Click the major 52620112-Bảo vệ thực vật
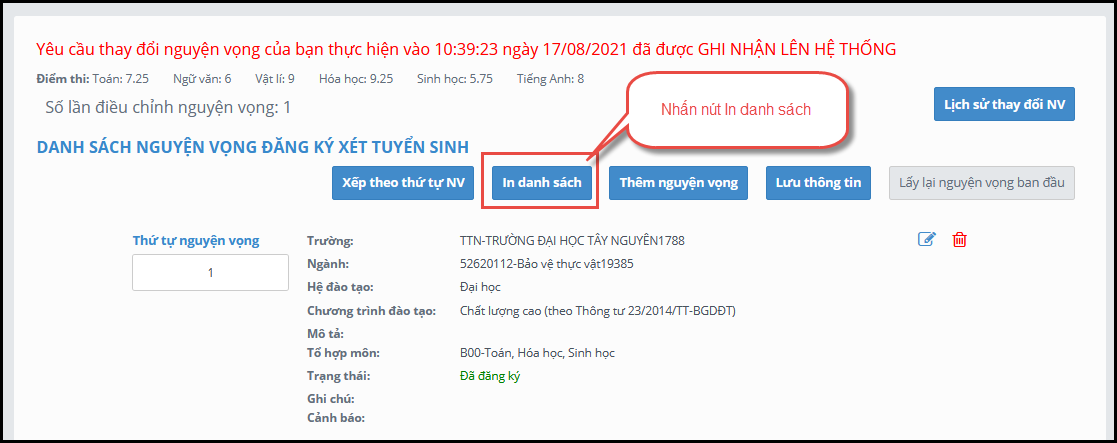 click(x=547, y=264)
